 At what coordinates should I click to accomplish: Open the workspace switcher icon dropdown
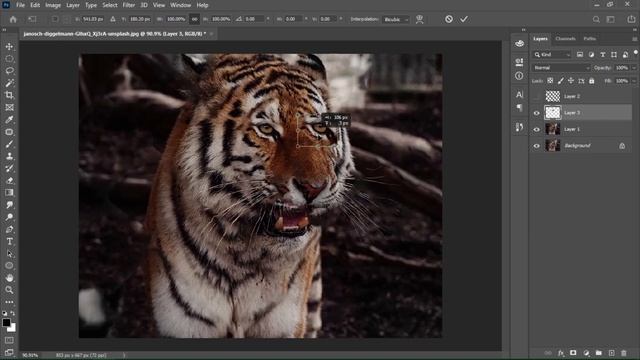point(611,19)
